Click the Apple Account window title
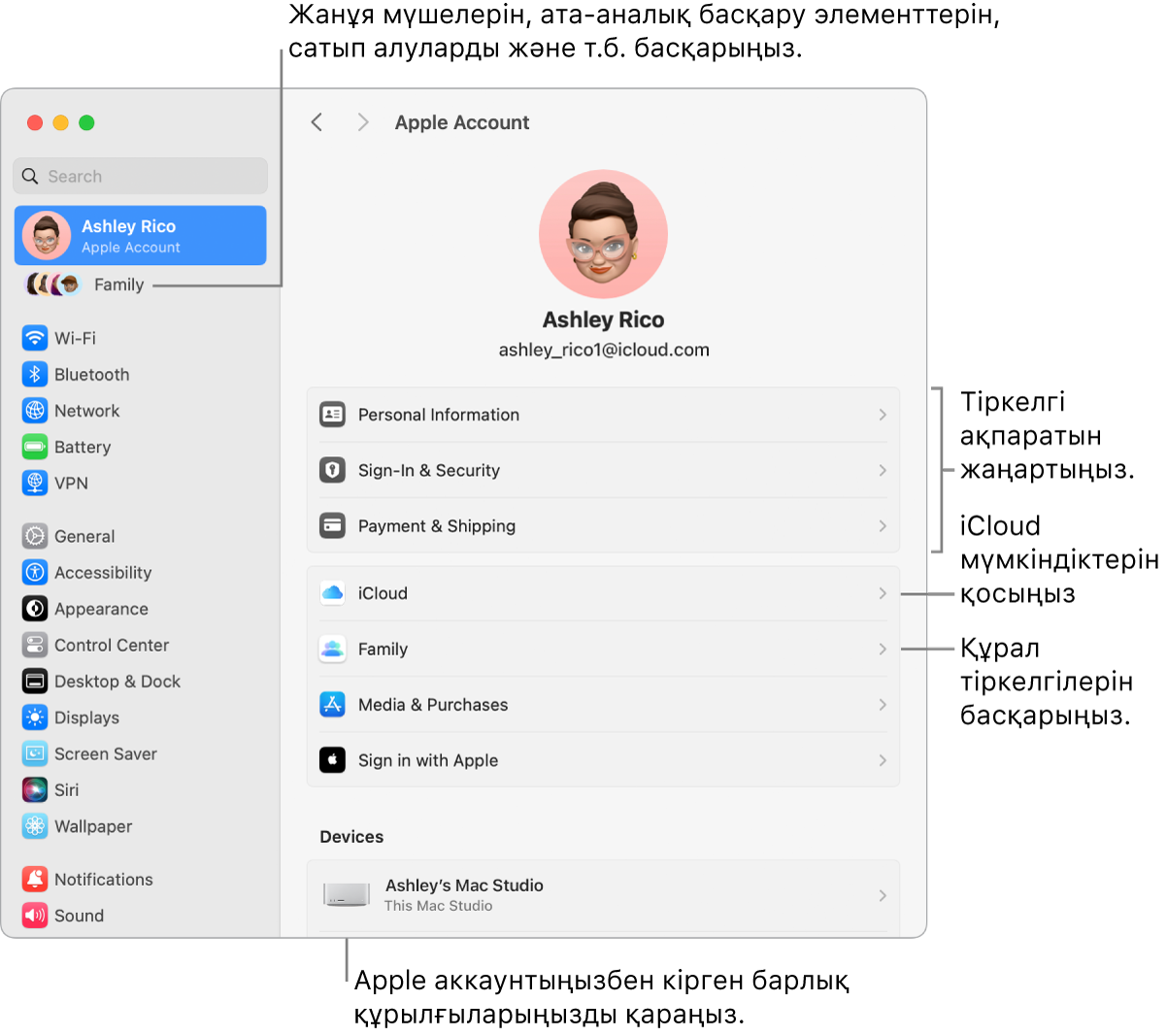This screenshot has width=1167, height=1036. pyautogui.click(x=462, y=122)
